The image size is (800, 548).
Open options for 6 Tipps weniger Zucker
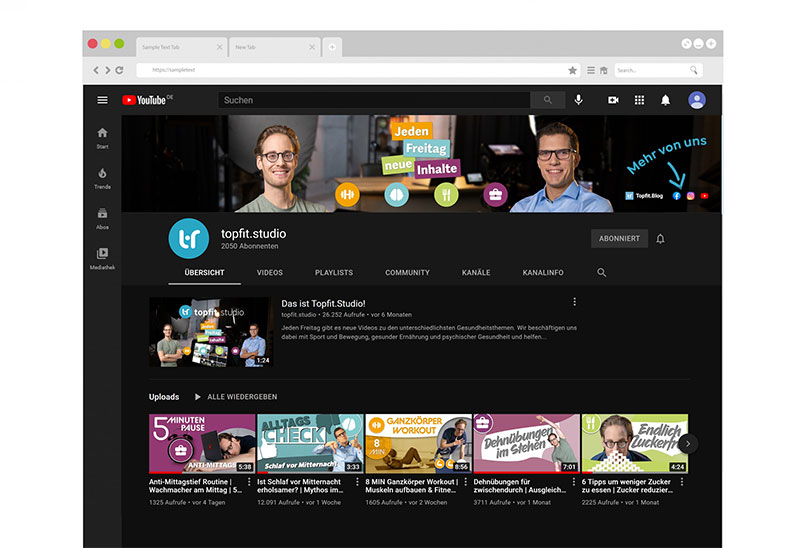682,482
